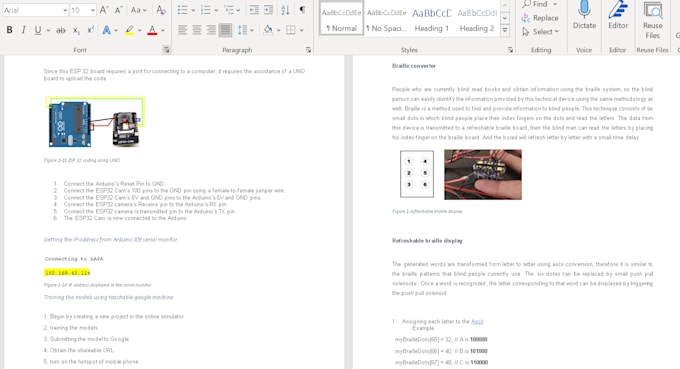The width and height of the screenshot is (680, 369).
Task: Toggle Subscript formatting
Action: point(76,30)
